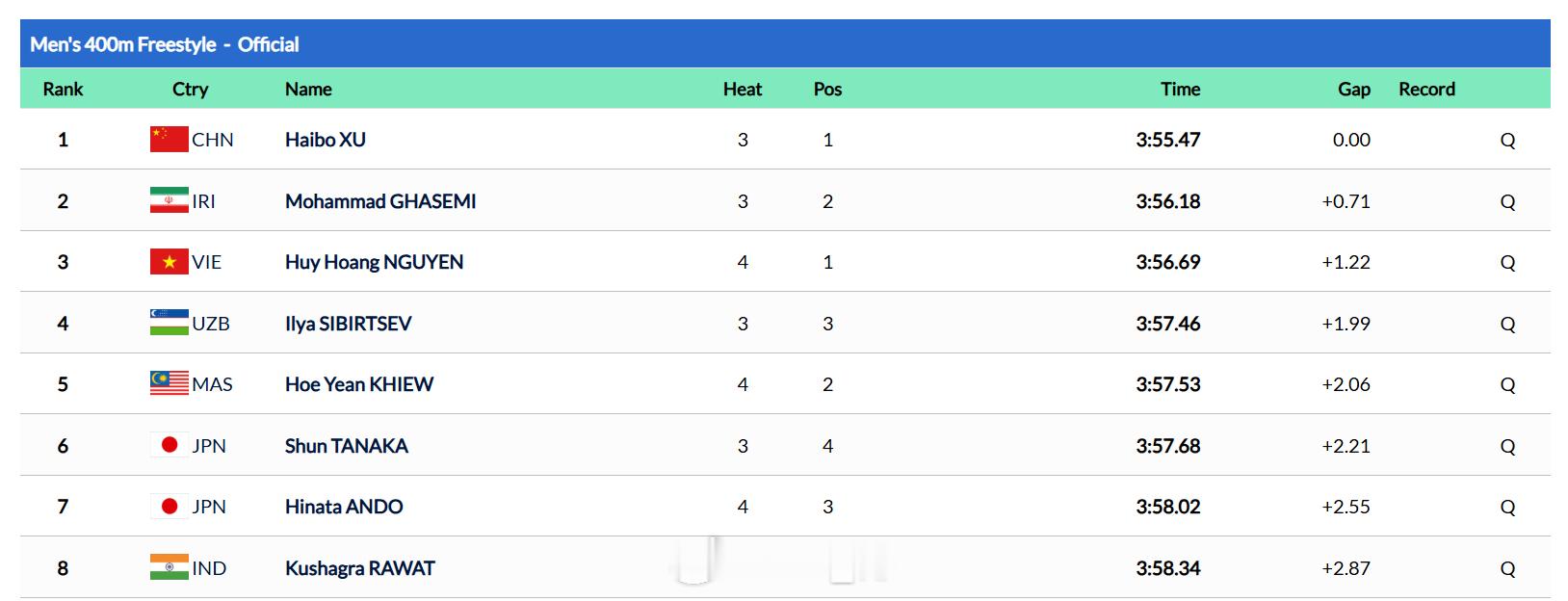
Task: Select Men's 400m Freestyle title bar
Action: coord(785,44)
